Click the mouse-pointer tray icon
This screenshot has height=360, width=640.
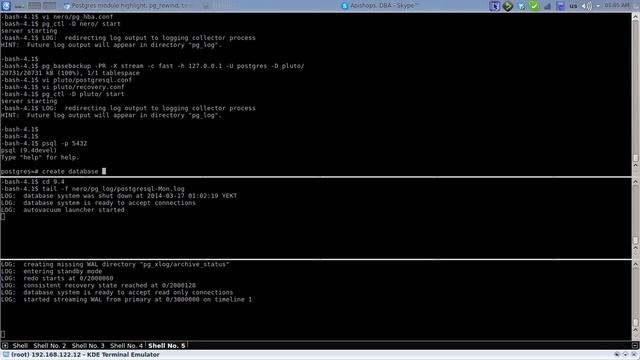pyautogui.click(x=494, y=6)
